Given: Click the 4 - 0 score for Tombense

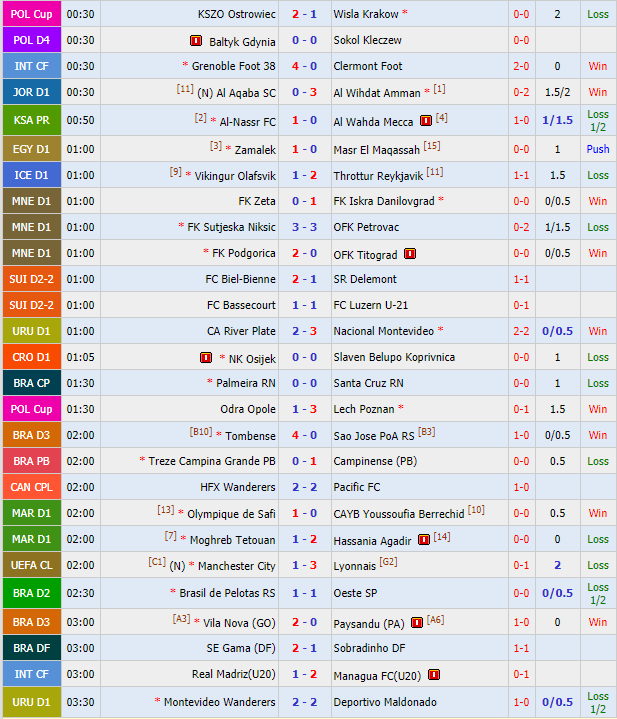Looking at the screenshot, I should click(304, 435).
